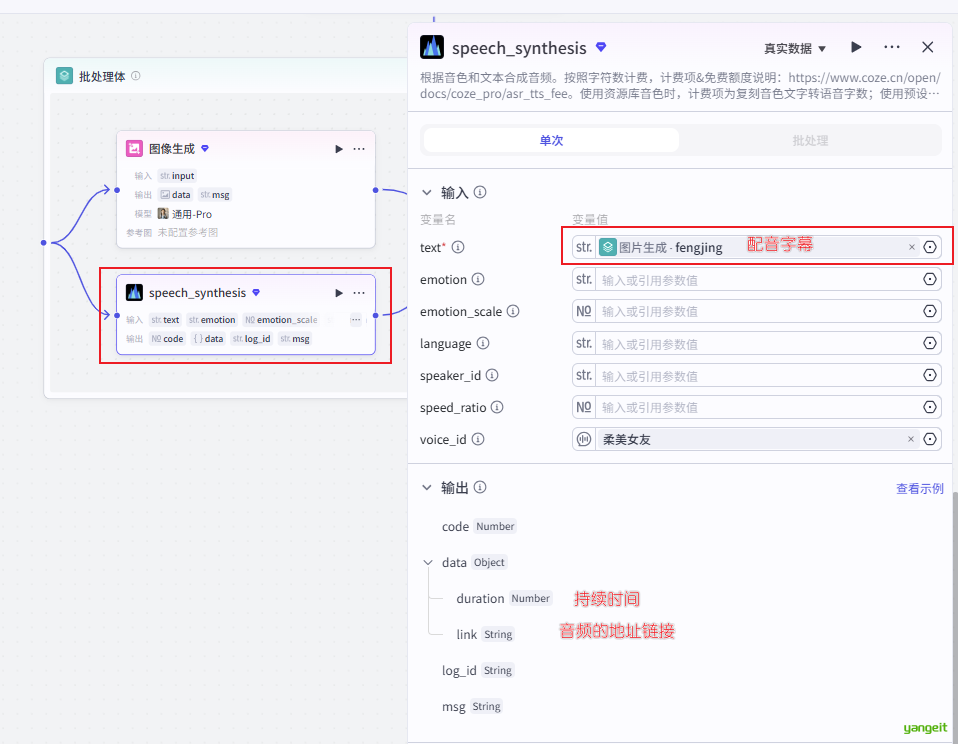The height and width of the screenshot is (744, 958).
Task: Remove the fengjing reference from text field
Action: [x=911, y=247]
